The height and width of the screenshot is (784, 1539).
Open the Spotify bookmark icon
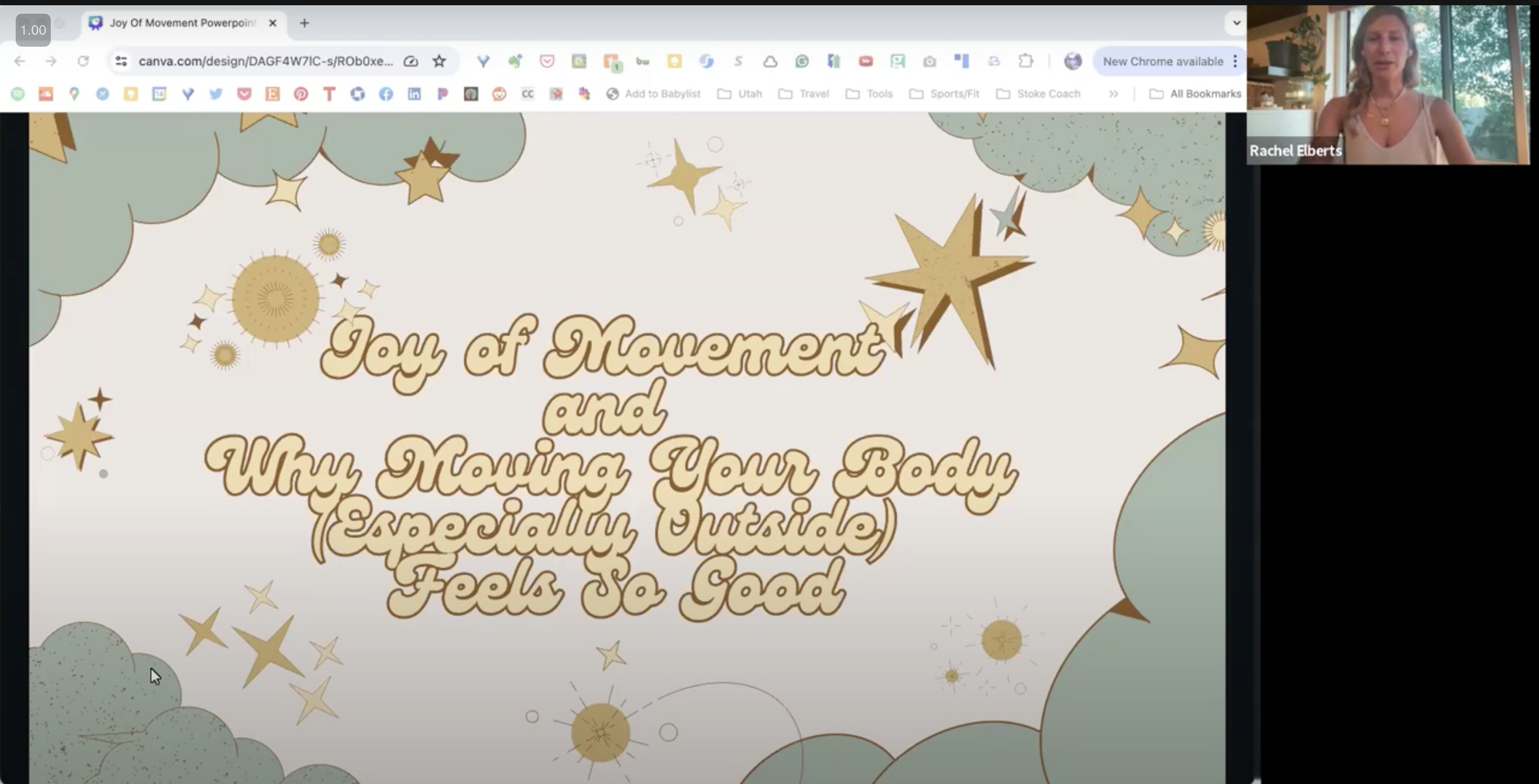point(18,94)
